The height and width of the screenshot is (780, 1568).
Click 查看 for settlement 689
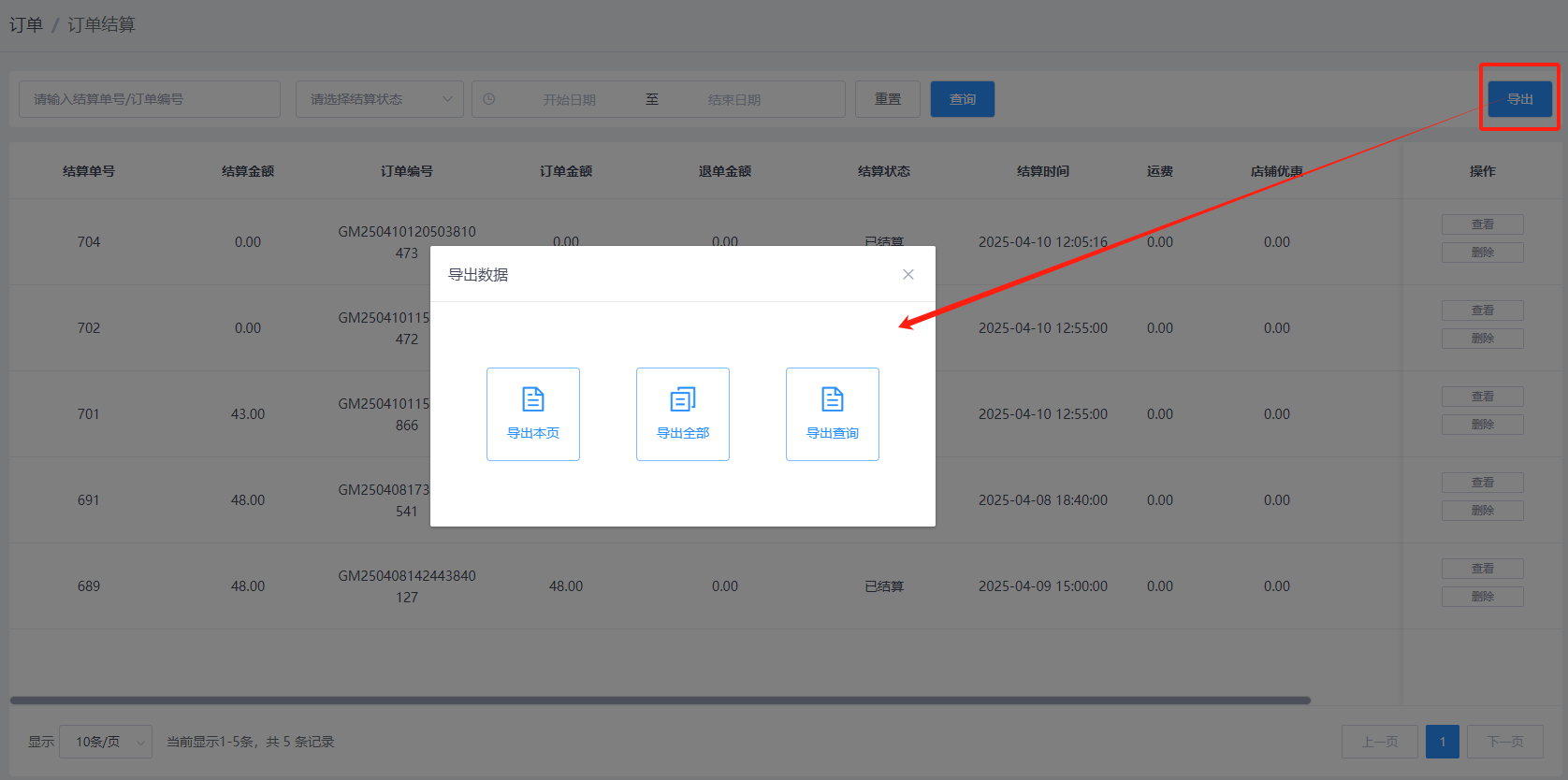pos(1482,569)
